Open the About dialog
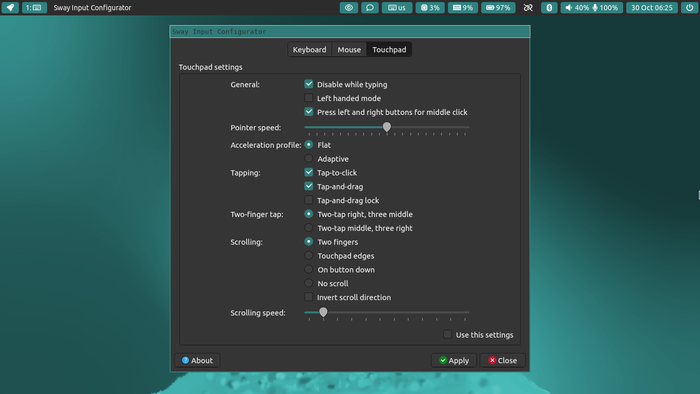 point(197,360)
